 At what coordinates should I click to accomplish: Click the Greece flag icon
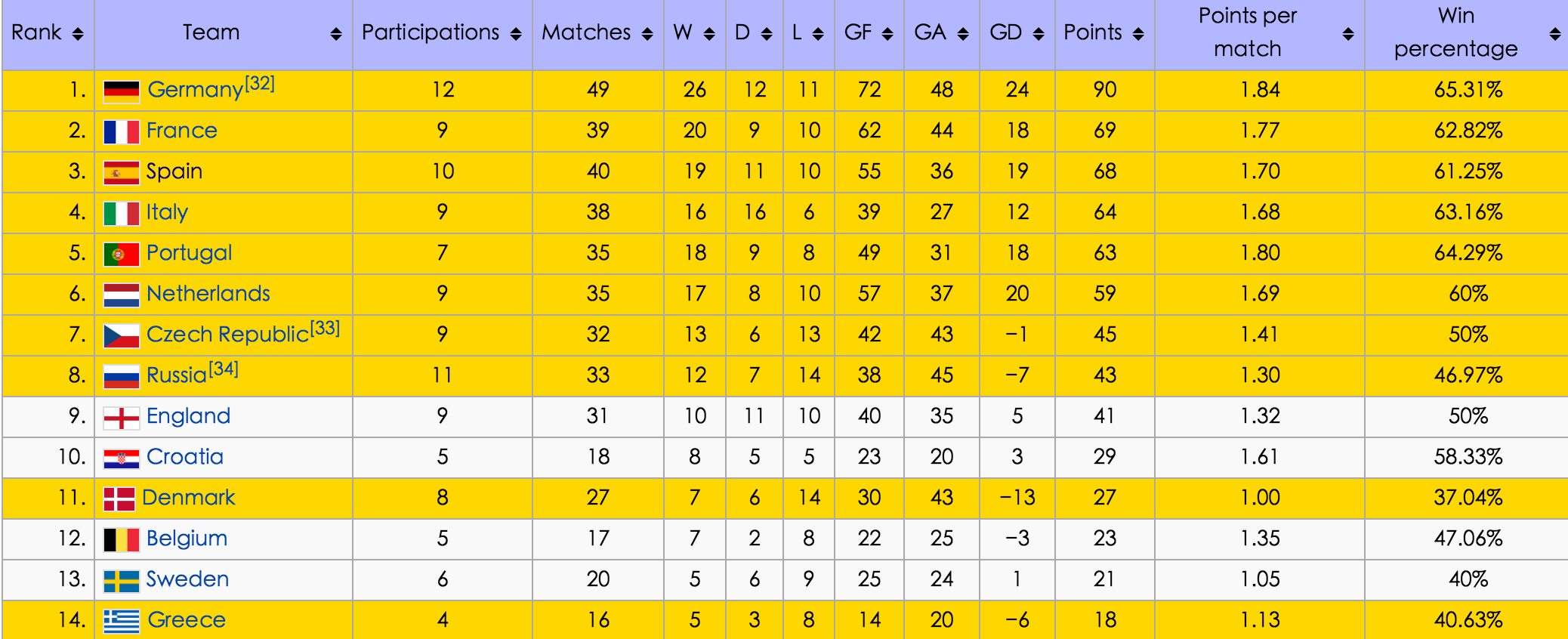(x=122, y=622)
